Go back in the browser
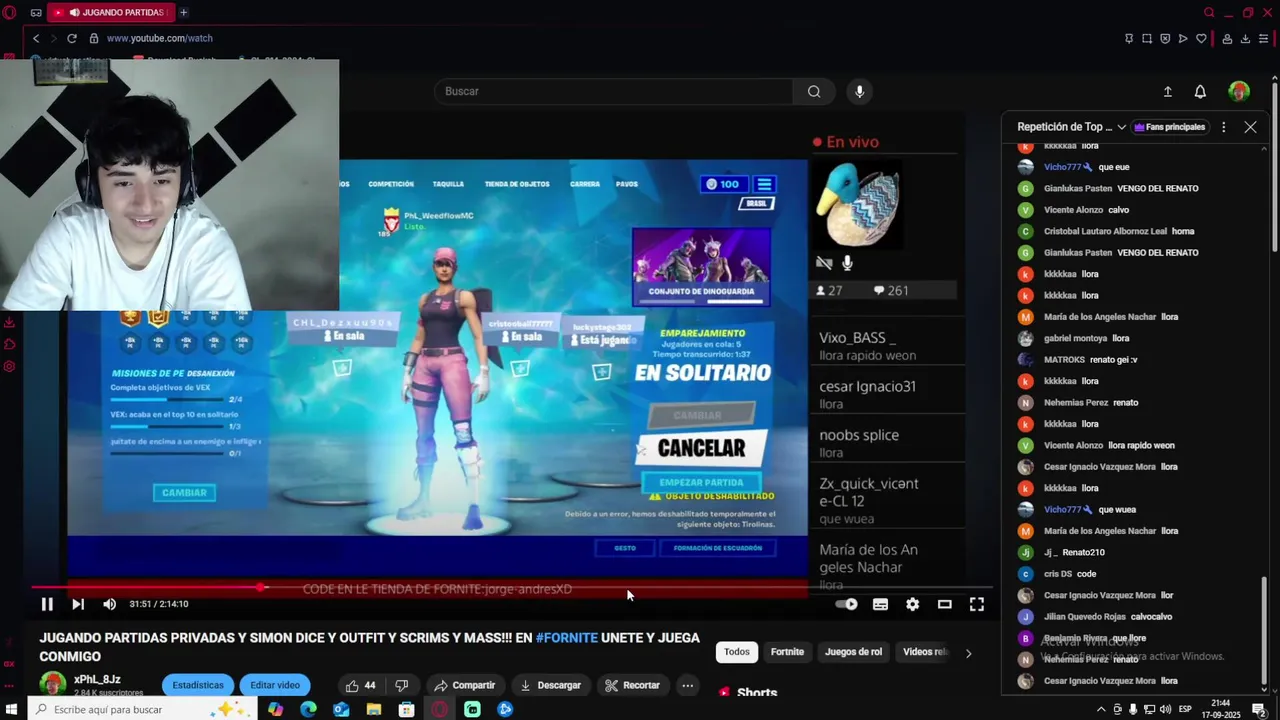 (36, 38)
